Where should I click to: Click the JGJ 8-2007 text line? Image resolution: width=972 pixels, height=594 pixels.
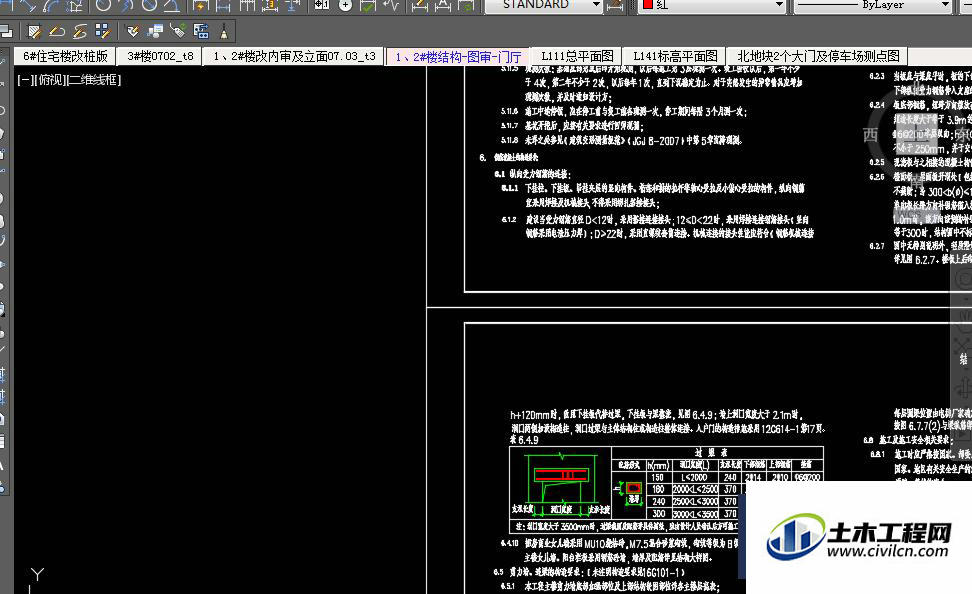[x=633, y=140]
